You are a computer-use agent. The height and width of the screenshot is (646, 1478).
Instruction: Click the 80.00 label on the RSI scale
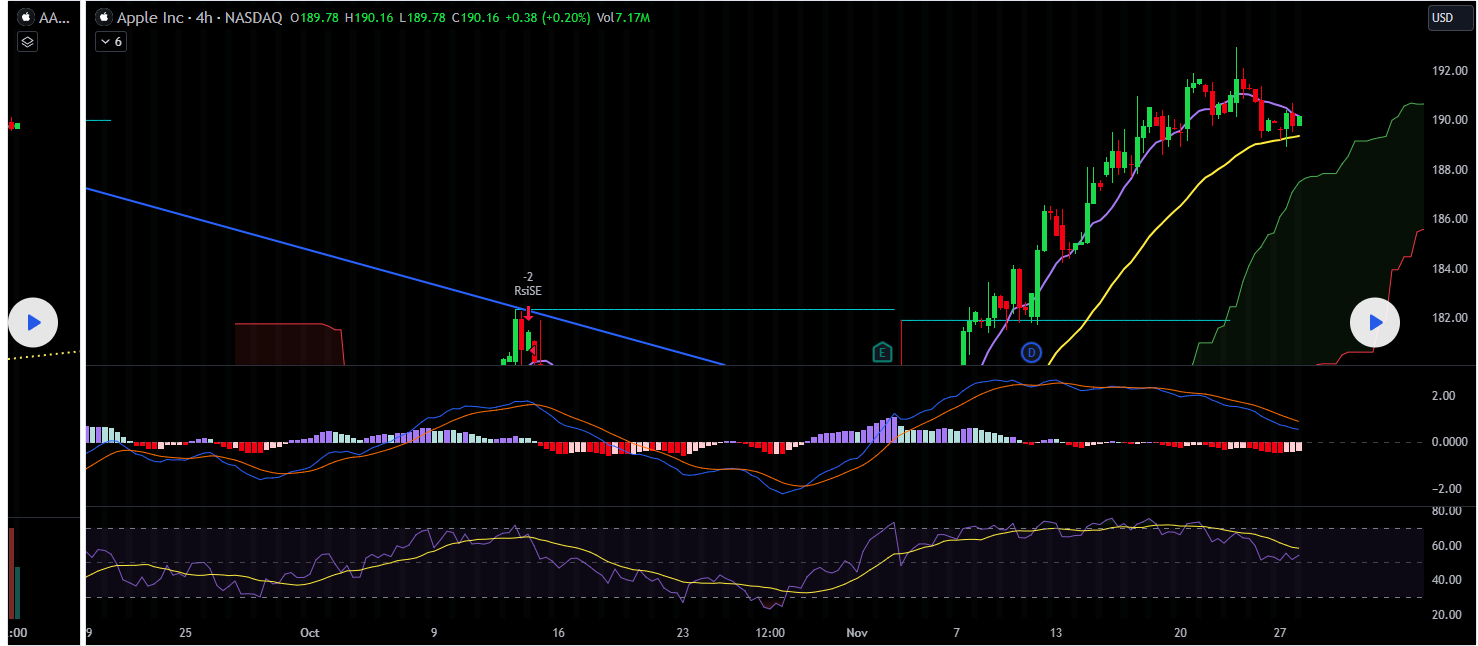(x=1445, y=511)
